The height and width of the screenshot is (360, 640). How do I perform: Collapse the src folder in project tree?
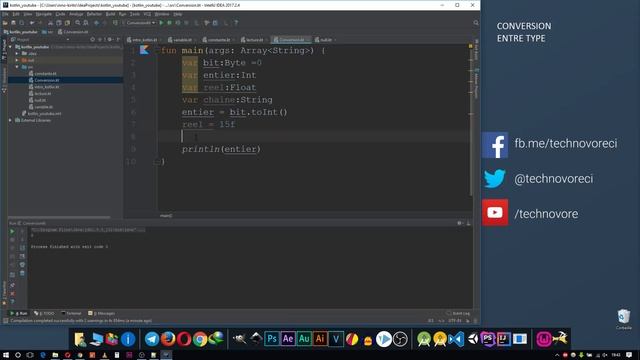tap(17, 67)
